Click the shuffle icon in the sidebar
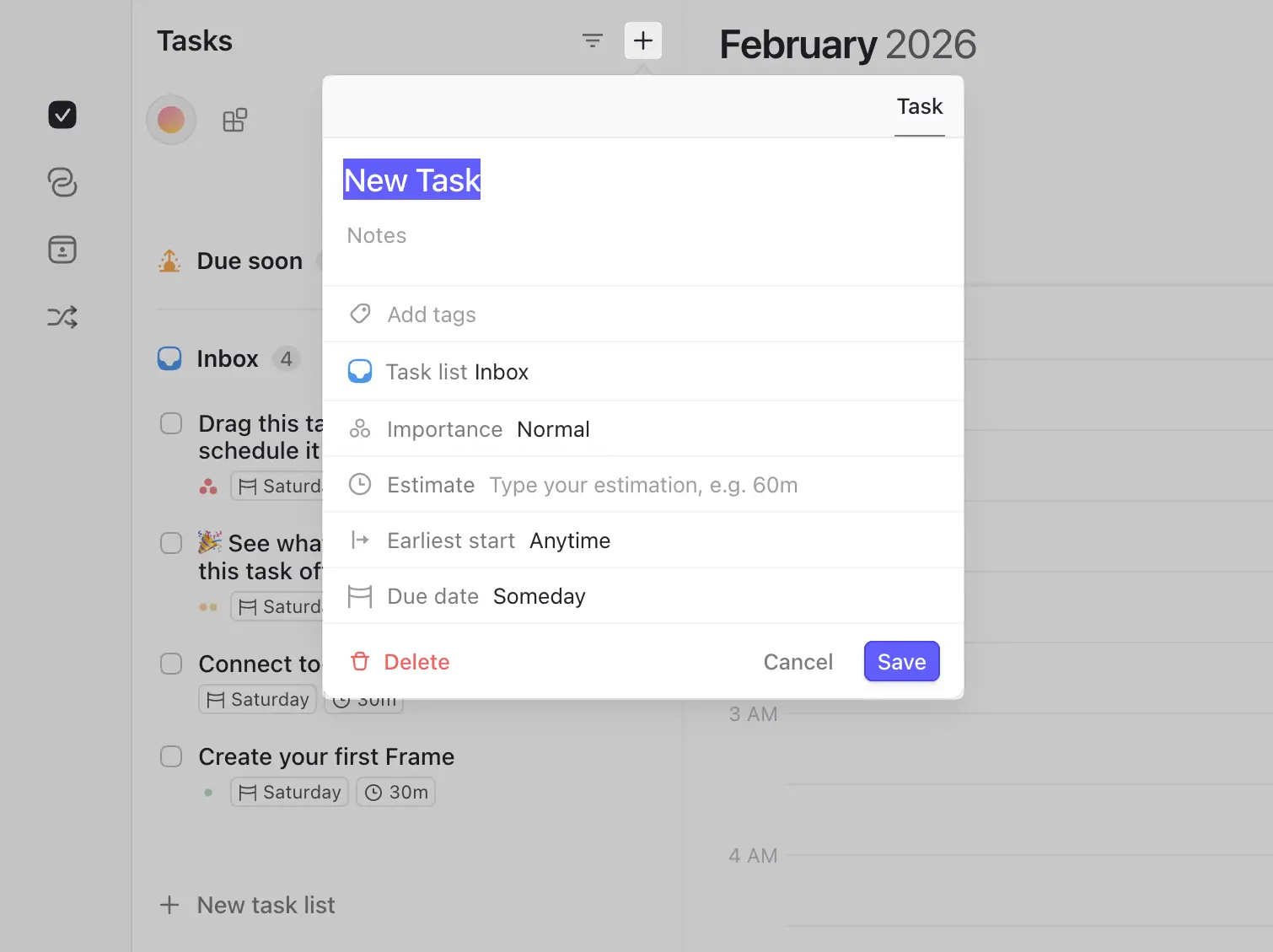1273x952 pixels. point(62,317)
